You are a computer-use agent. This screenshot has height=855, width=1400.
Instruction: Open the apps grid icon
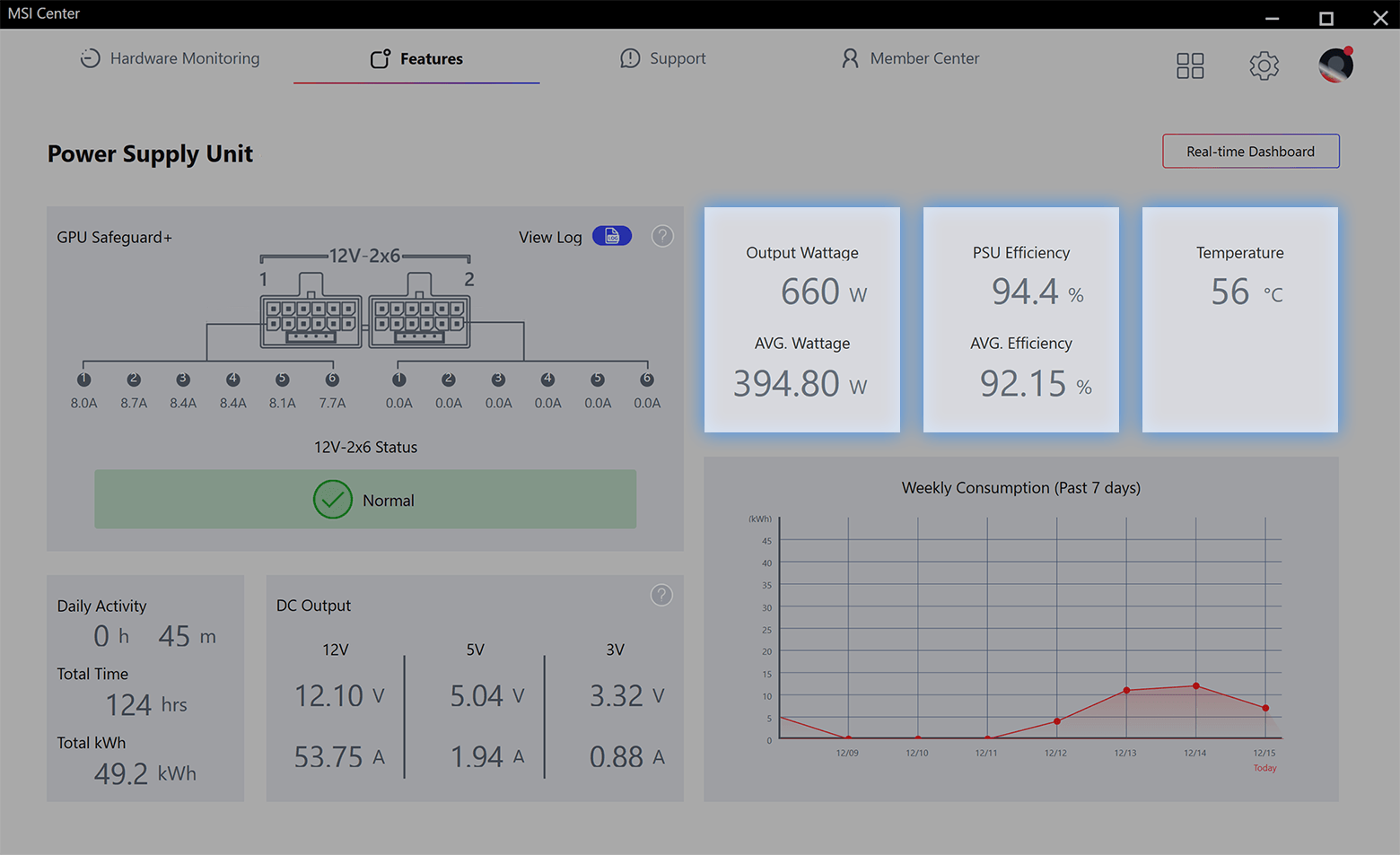(1190, 65)
